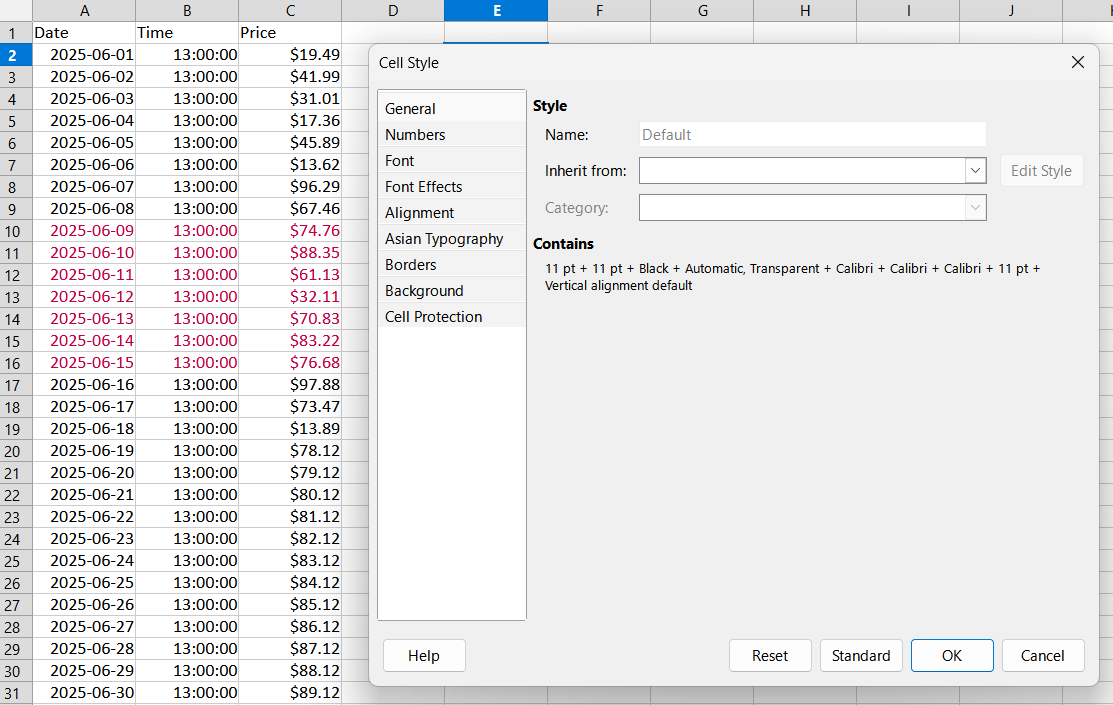
Task: Open the Asian Typography settings
Action: [x=442, y=238]
